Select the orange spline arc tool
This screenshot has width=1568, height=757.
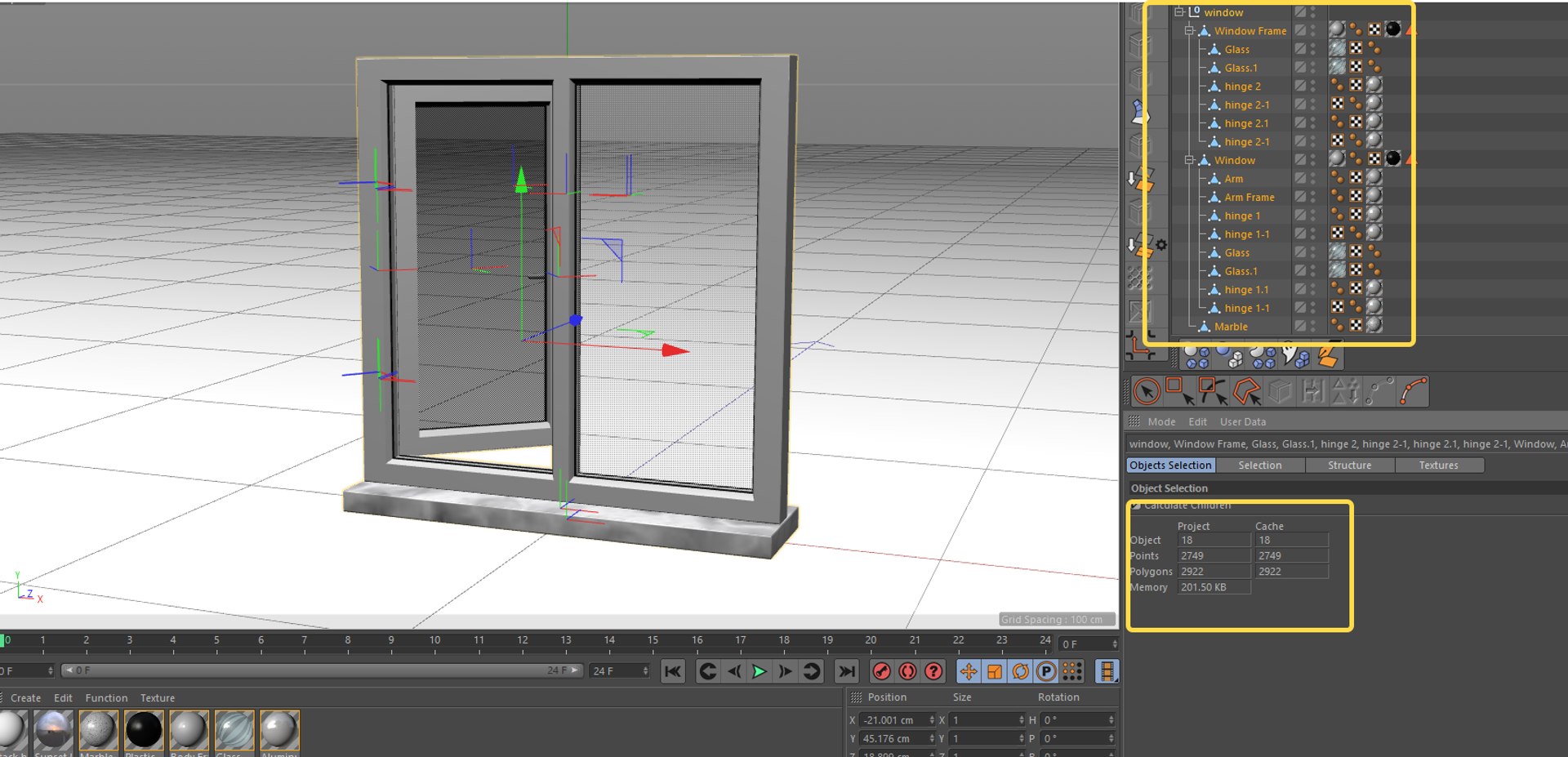[x=1414, y=391]
